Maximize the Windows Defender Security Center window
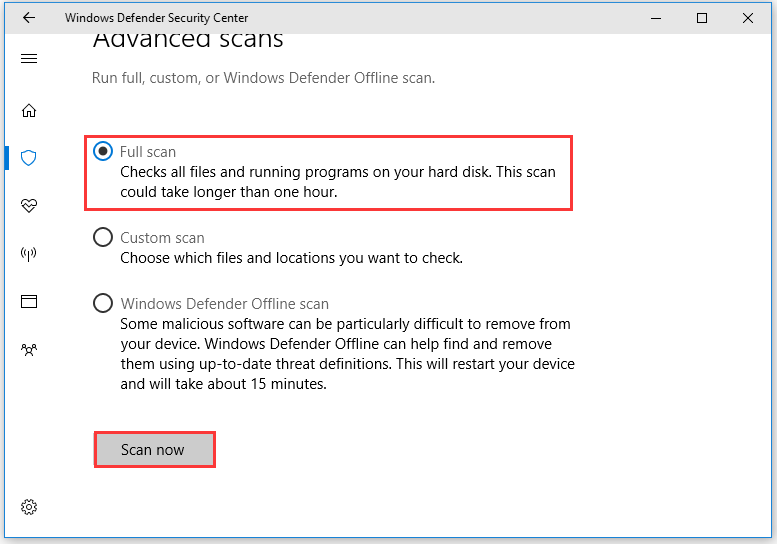Image resolution: width=777 pixels, height=544 pixels. [x=702, y=18]
